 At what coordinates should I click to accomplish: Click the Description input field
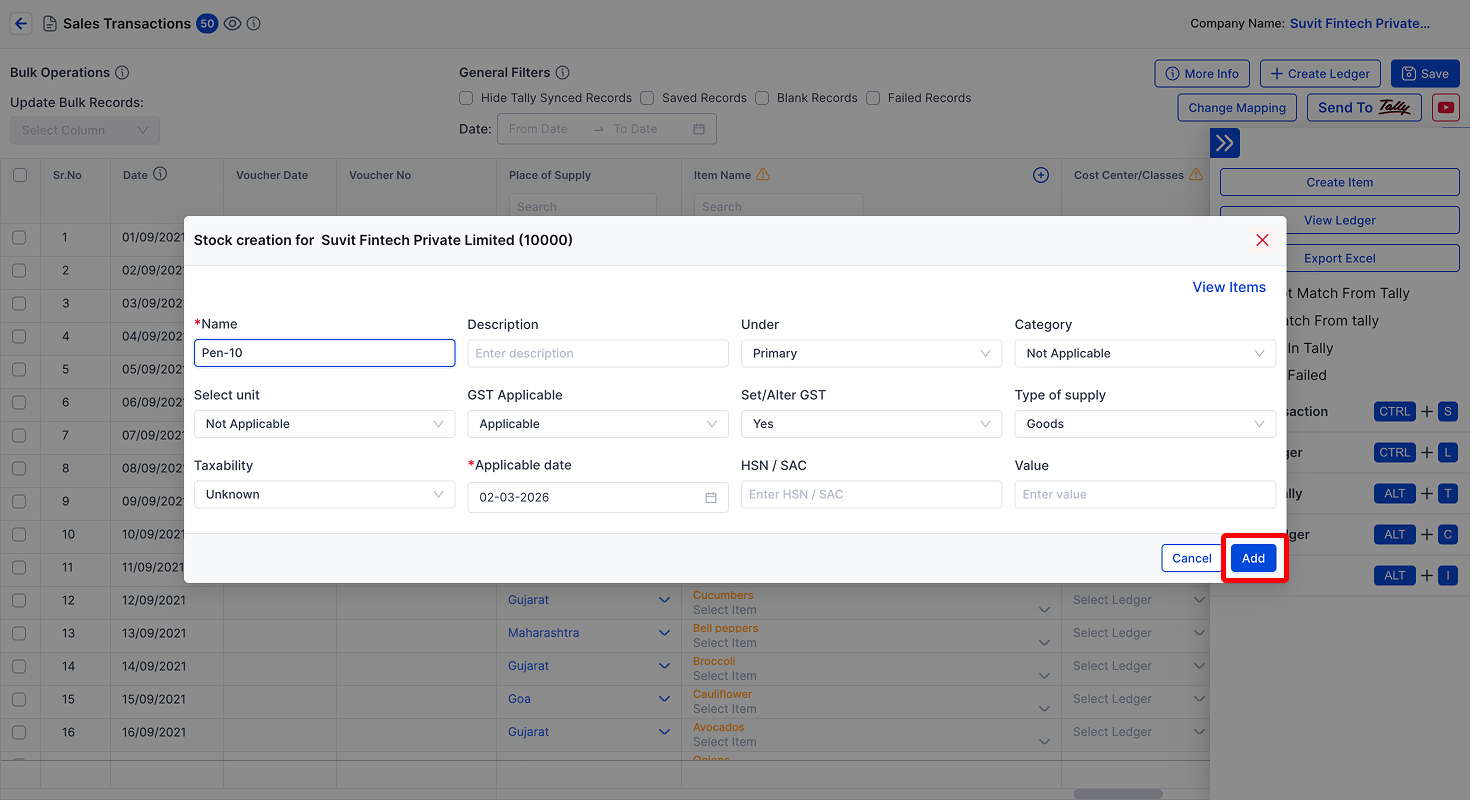click(x=598, y=353)
